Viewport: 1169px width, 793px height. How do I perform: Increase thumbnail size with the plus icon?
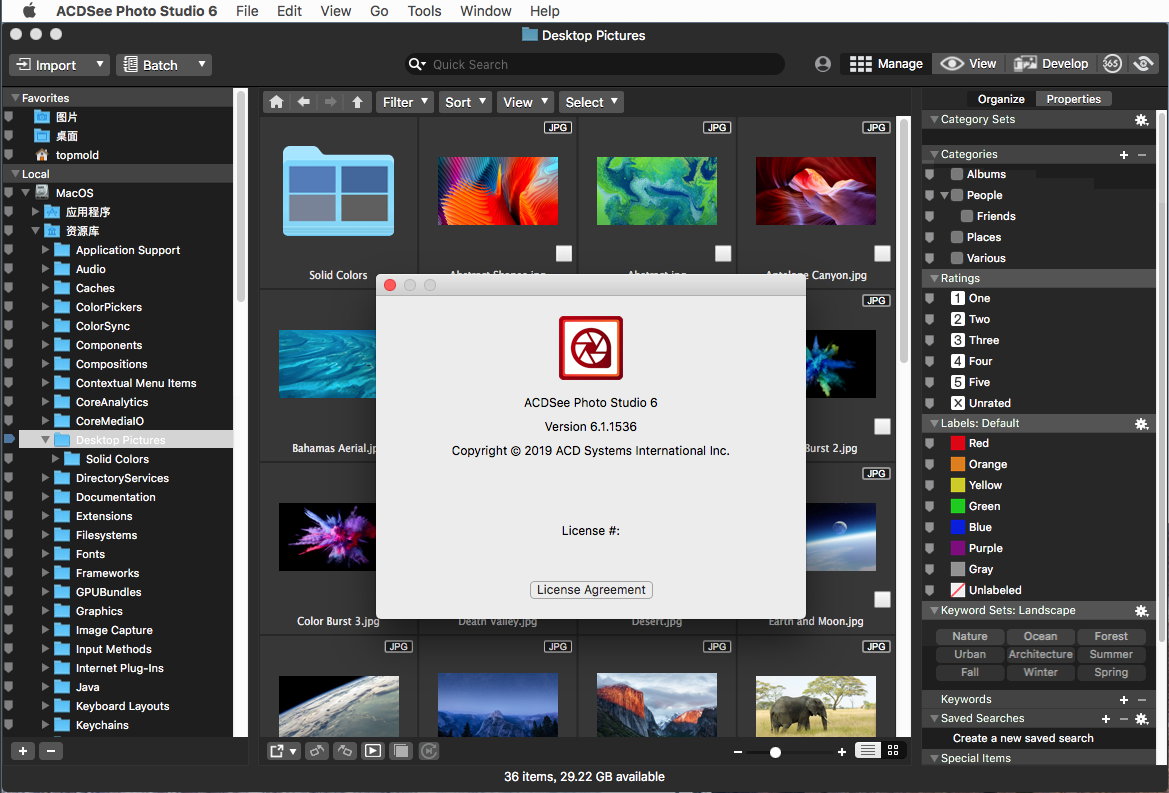click(x=842, y=752)
